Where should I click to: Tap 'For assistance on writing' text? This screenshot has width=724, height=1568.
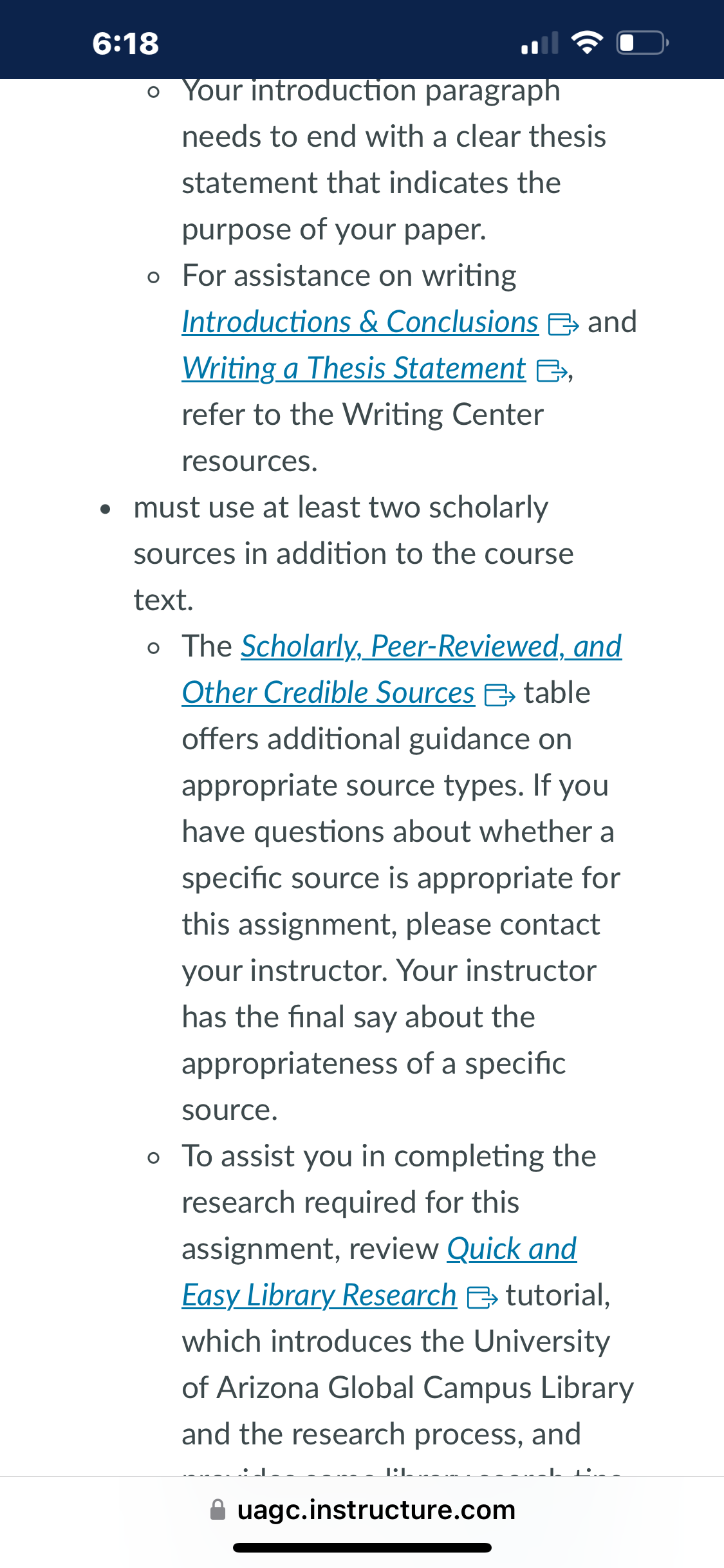349,276
